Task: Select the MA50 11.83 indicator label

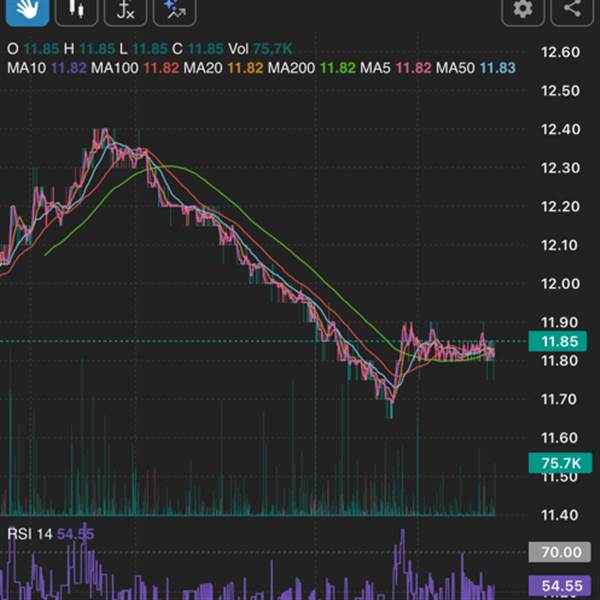Action: (476, 68)
